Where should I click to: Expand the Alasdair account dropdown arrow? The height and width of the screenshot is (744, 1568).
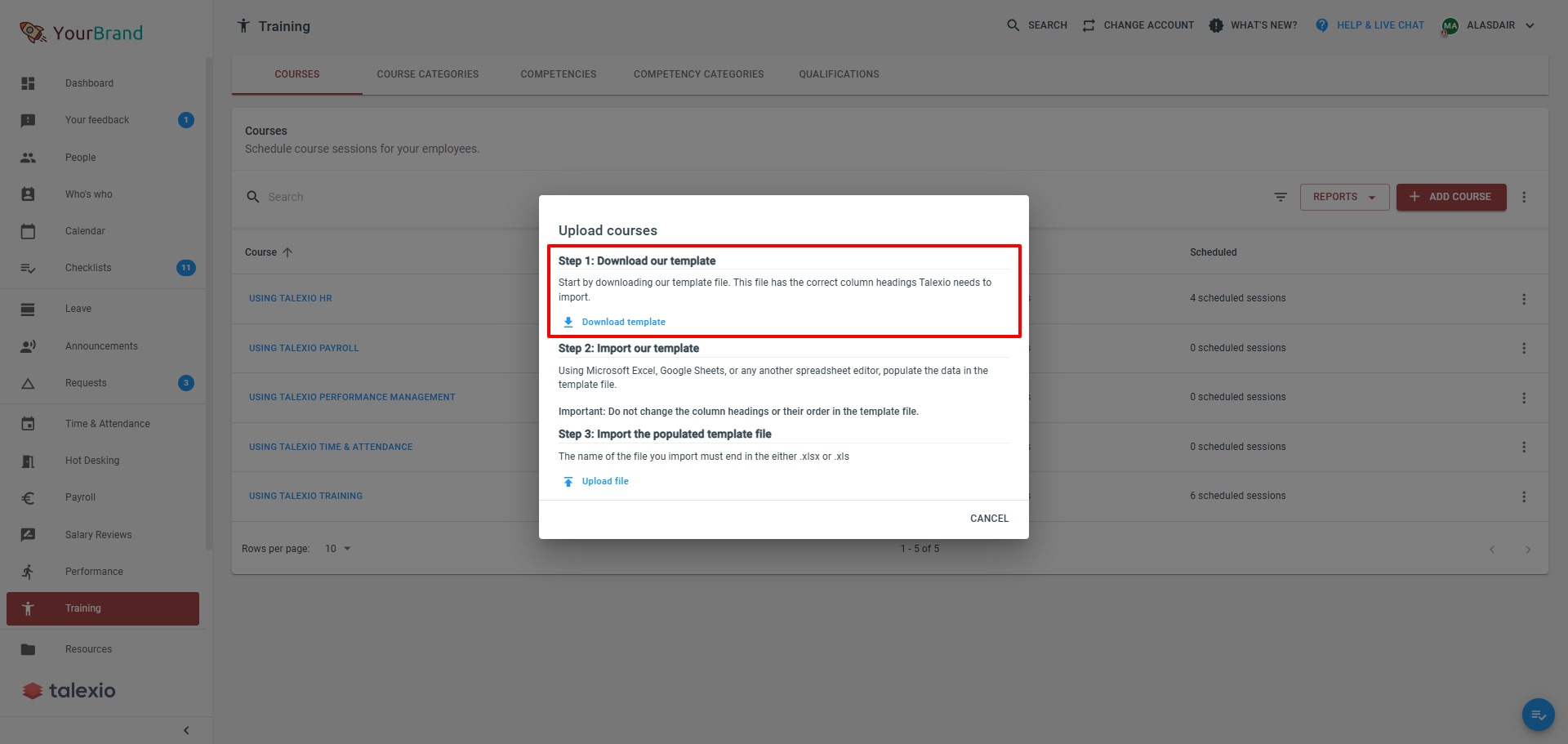(x=1530, y=25)
